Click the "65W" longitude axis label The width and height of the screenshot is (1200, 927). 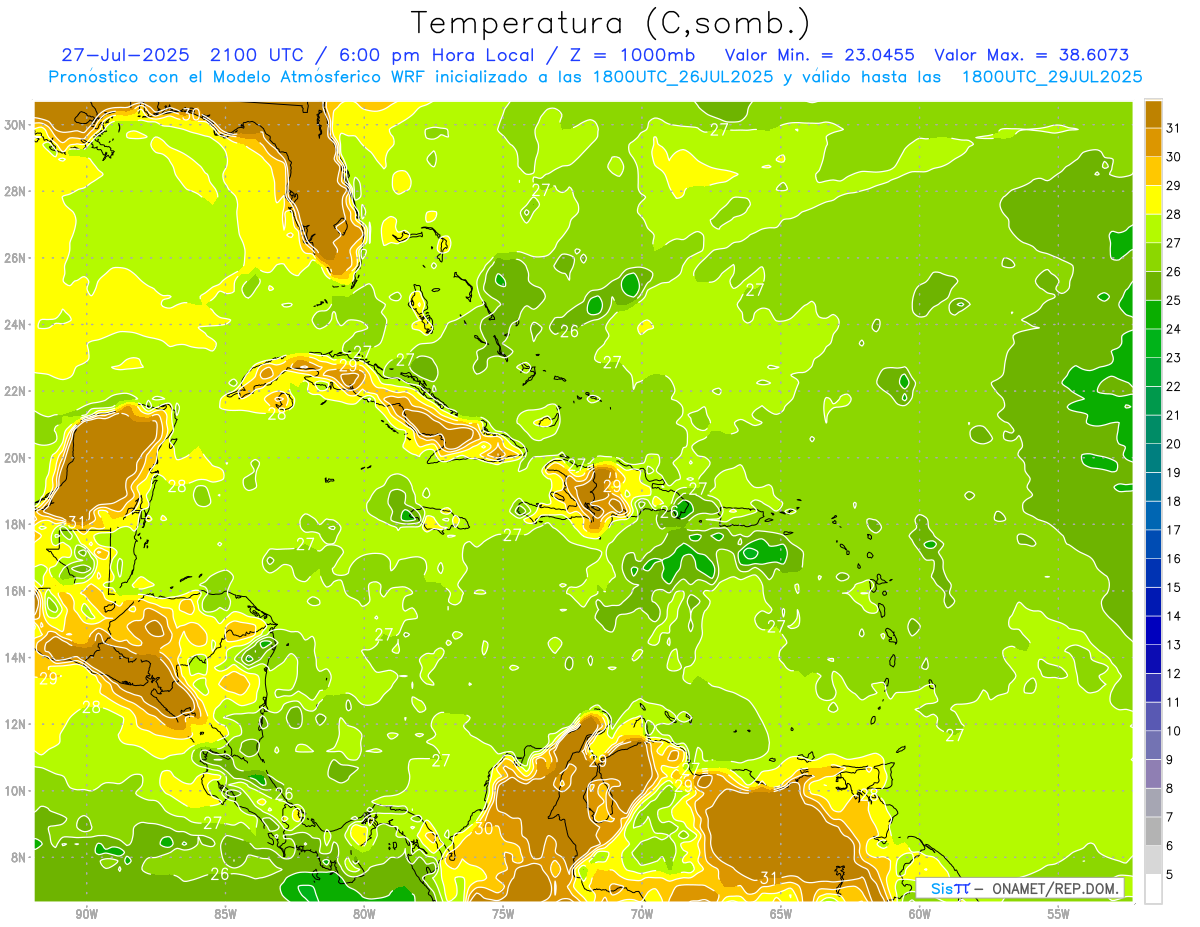pos(781,915)
